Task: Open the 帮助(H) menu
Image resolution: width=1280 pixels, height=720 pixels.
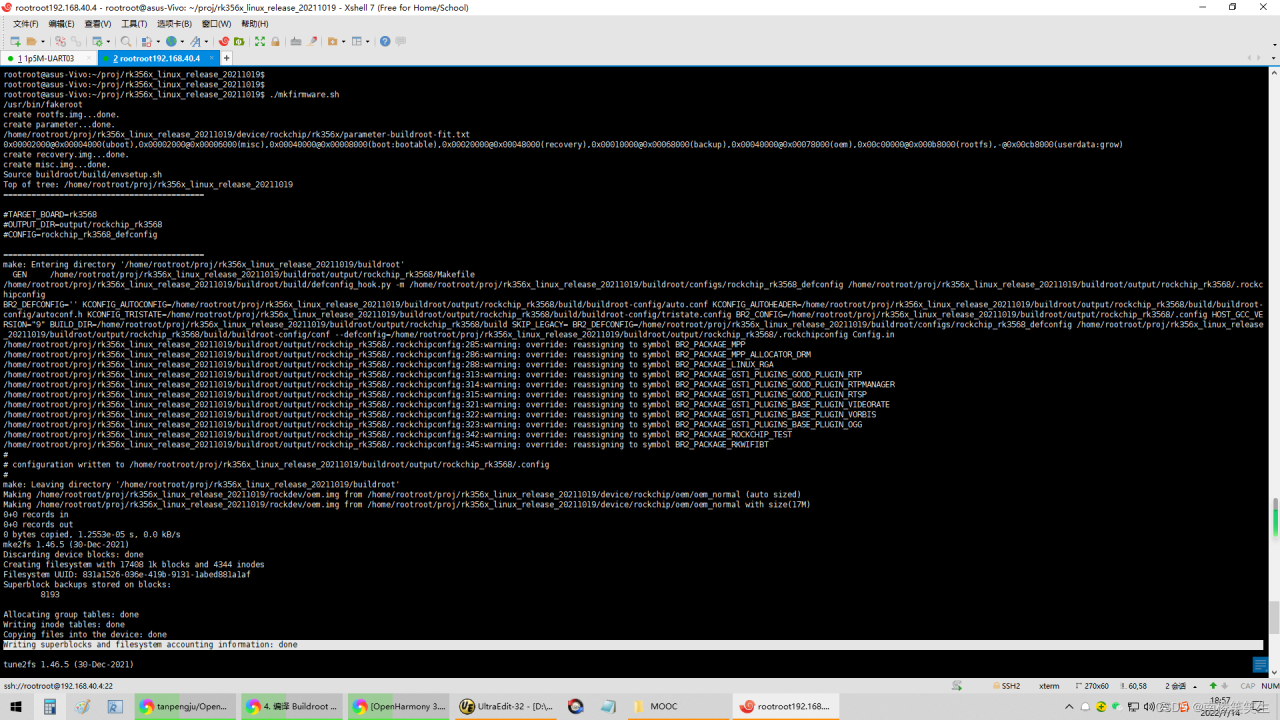Action: (x=255, y=24)
